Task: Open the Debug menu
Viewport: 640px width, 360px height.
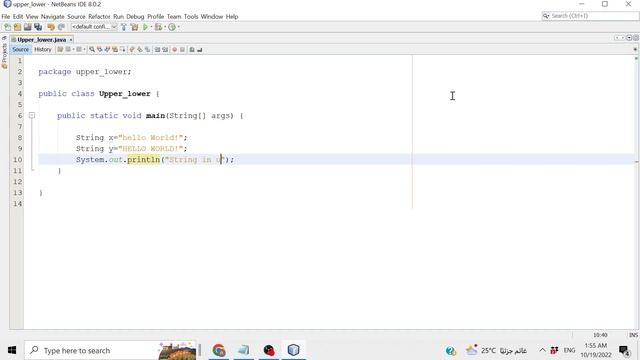Action: click(135, 17)
